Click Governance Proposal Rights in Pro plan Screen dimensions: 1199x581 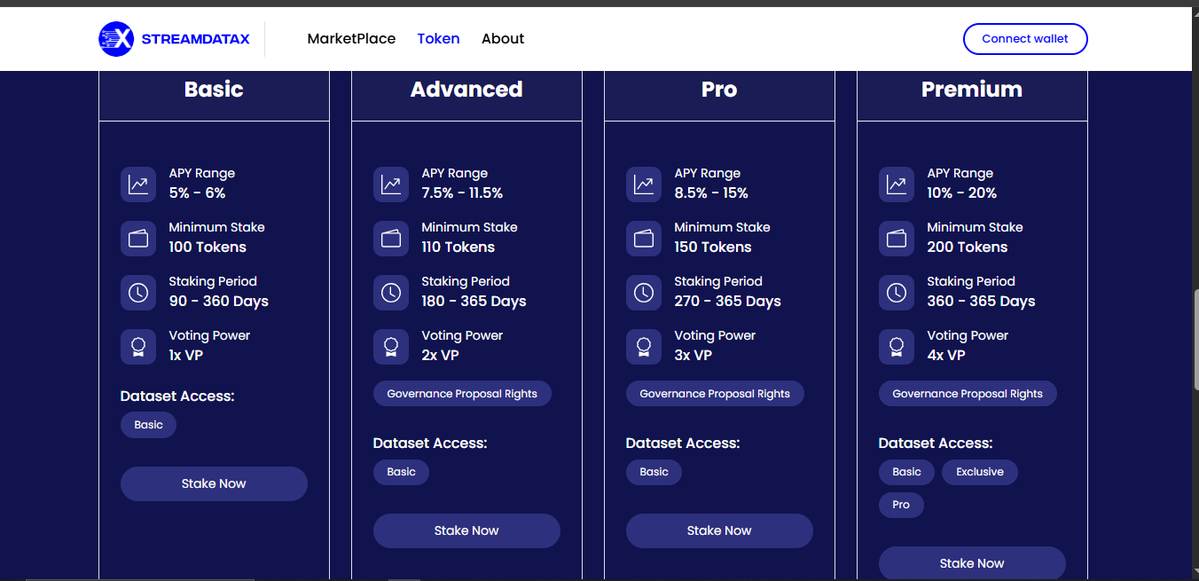coord(715,394)
